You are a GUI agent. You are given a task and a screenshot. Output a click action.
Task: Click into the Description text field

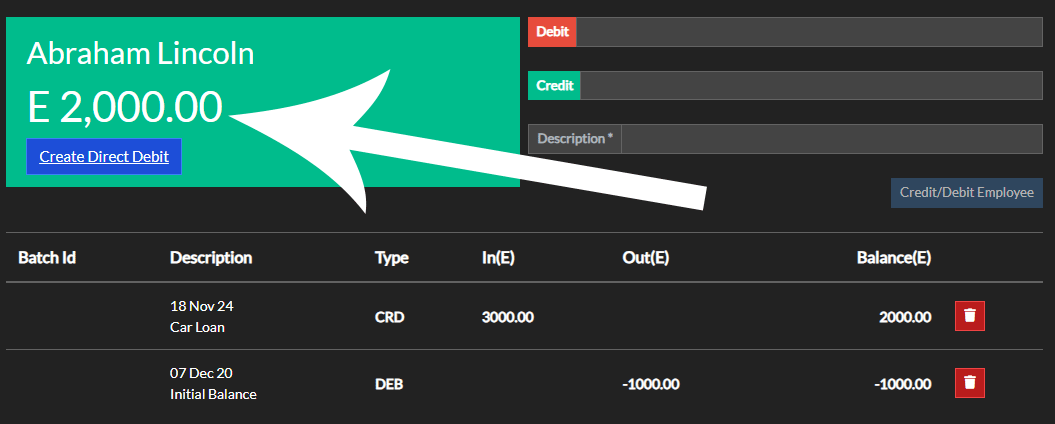click(831, 139)
